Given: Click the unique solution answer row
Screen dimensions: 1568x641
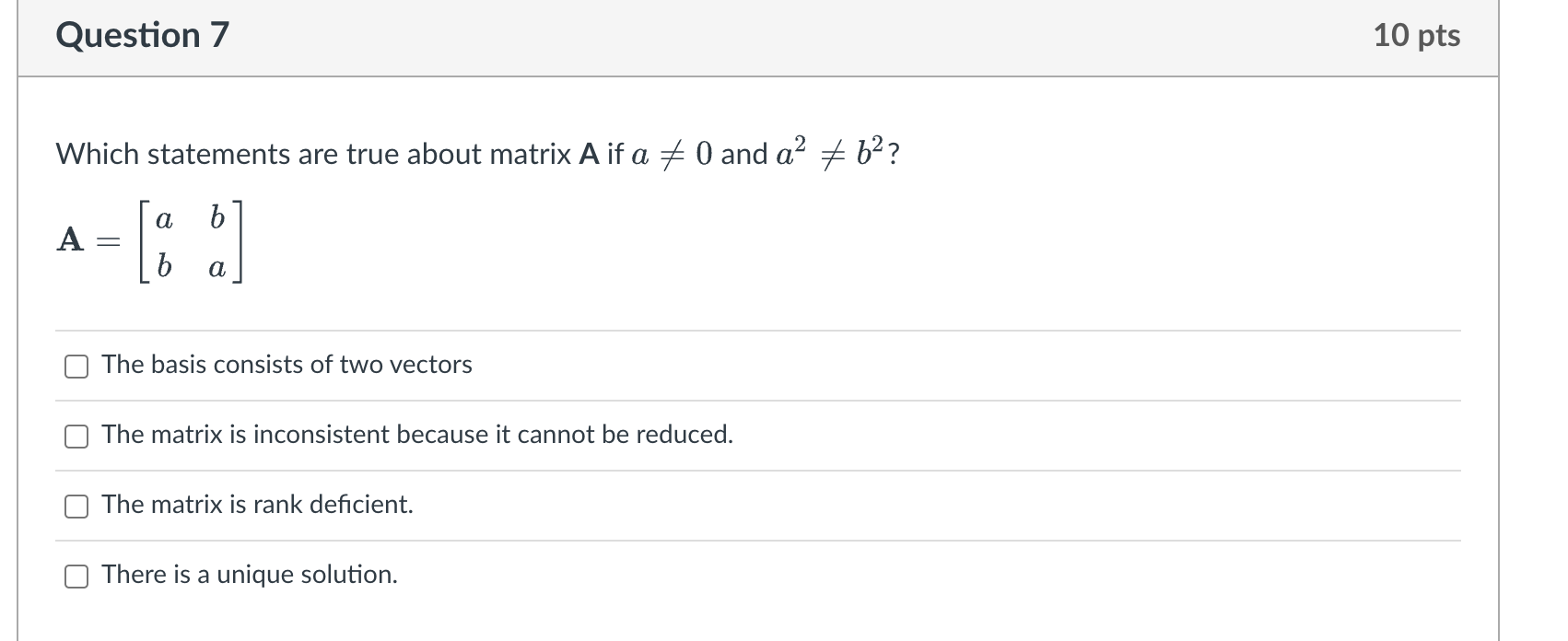Looking at the screenshot, I should (250, 575).
